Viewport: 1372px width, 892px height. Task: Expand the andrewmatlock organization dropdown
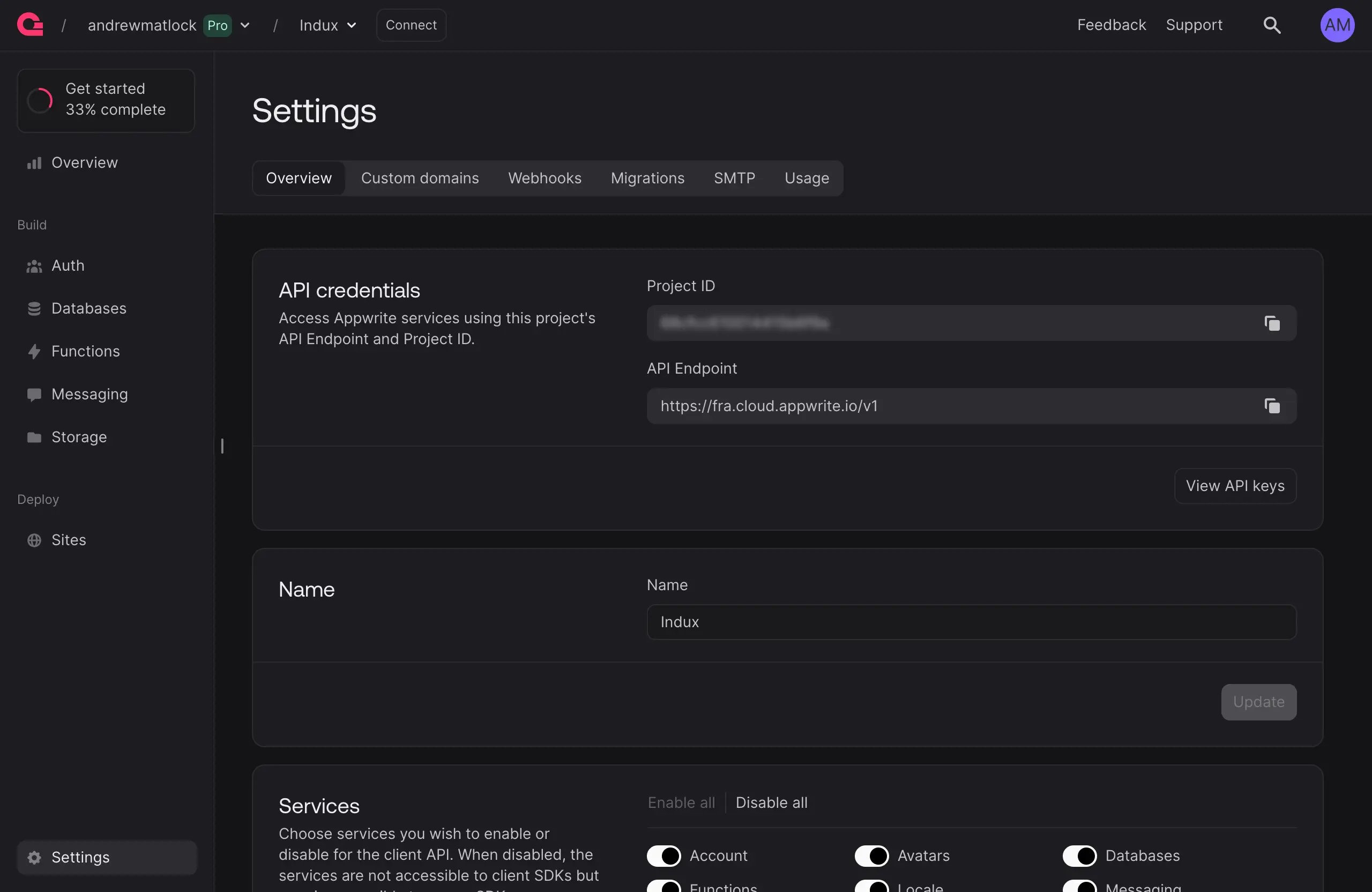tap(244, 25)
